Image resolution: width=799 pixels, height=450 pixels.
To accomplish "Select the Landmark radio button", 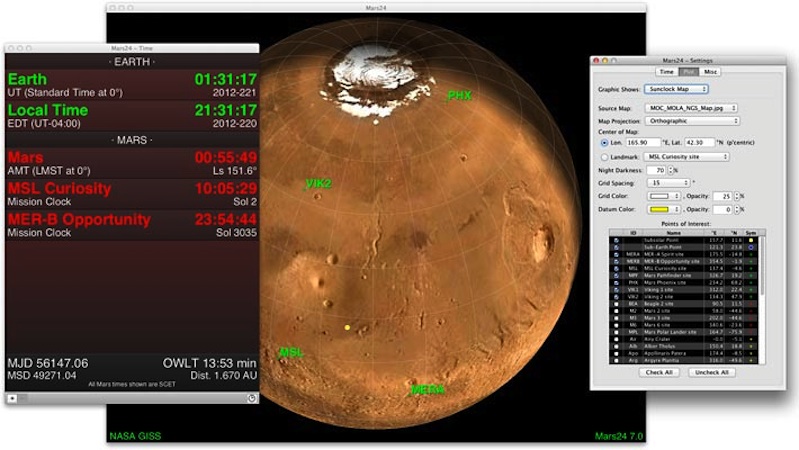I will [604, 157].
